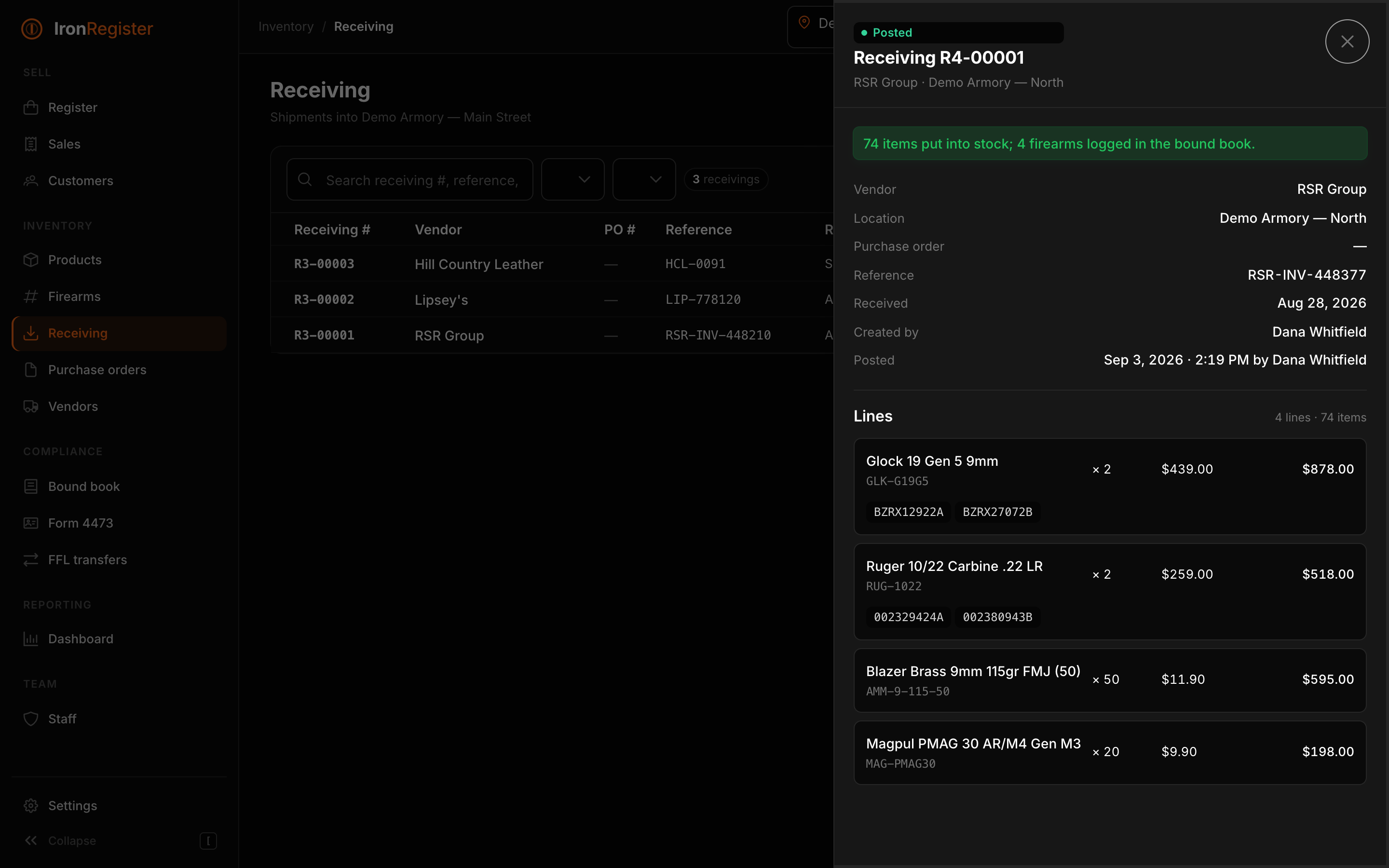1389x868 pixels.
Task: Click the Vendors truck icon
Action: pyautogui.click(x=31, y=407)
